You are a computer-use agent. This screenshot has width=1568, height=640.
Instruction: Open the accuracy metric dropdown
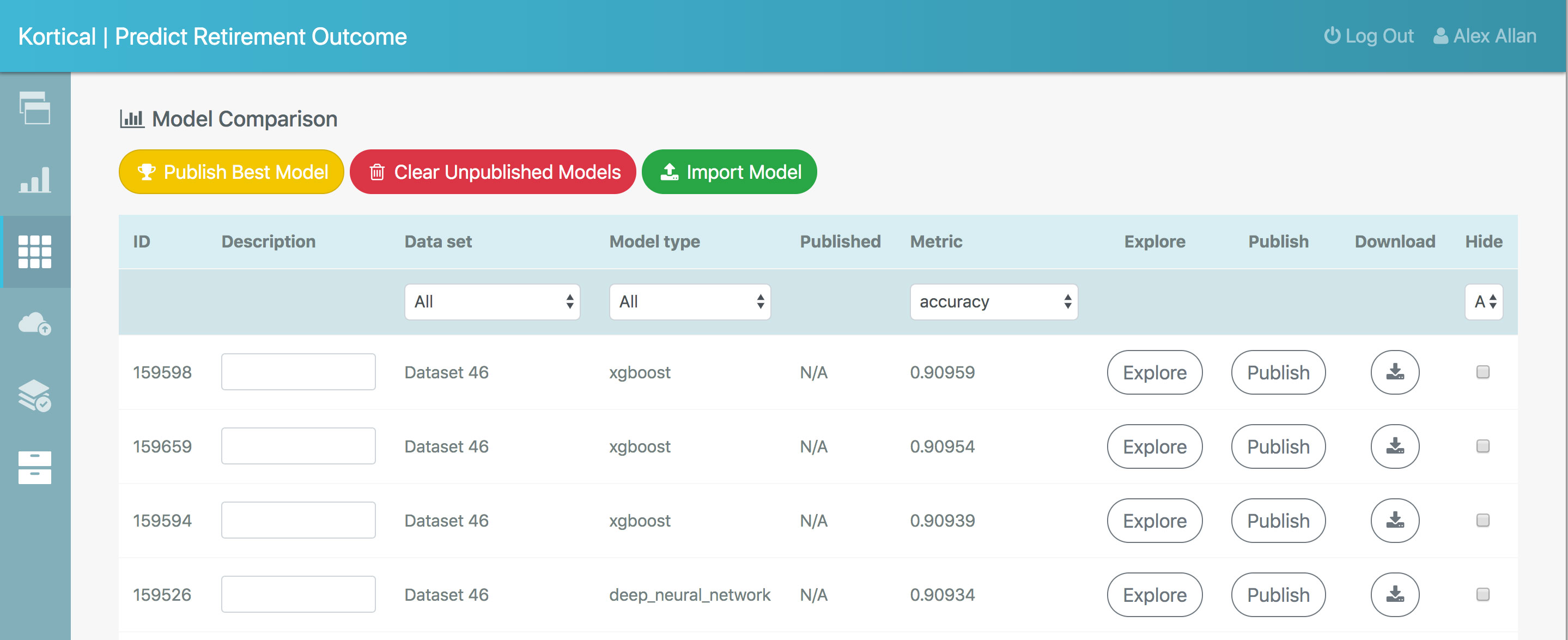pyautogui.click(x=993, y=301)
